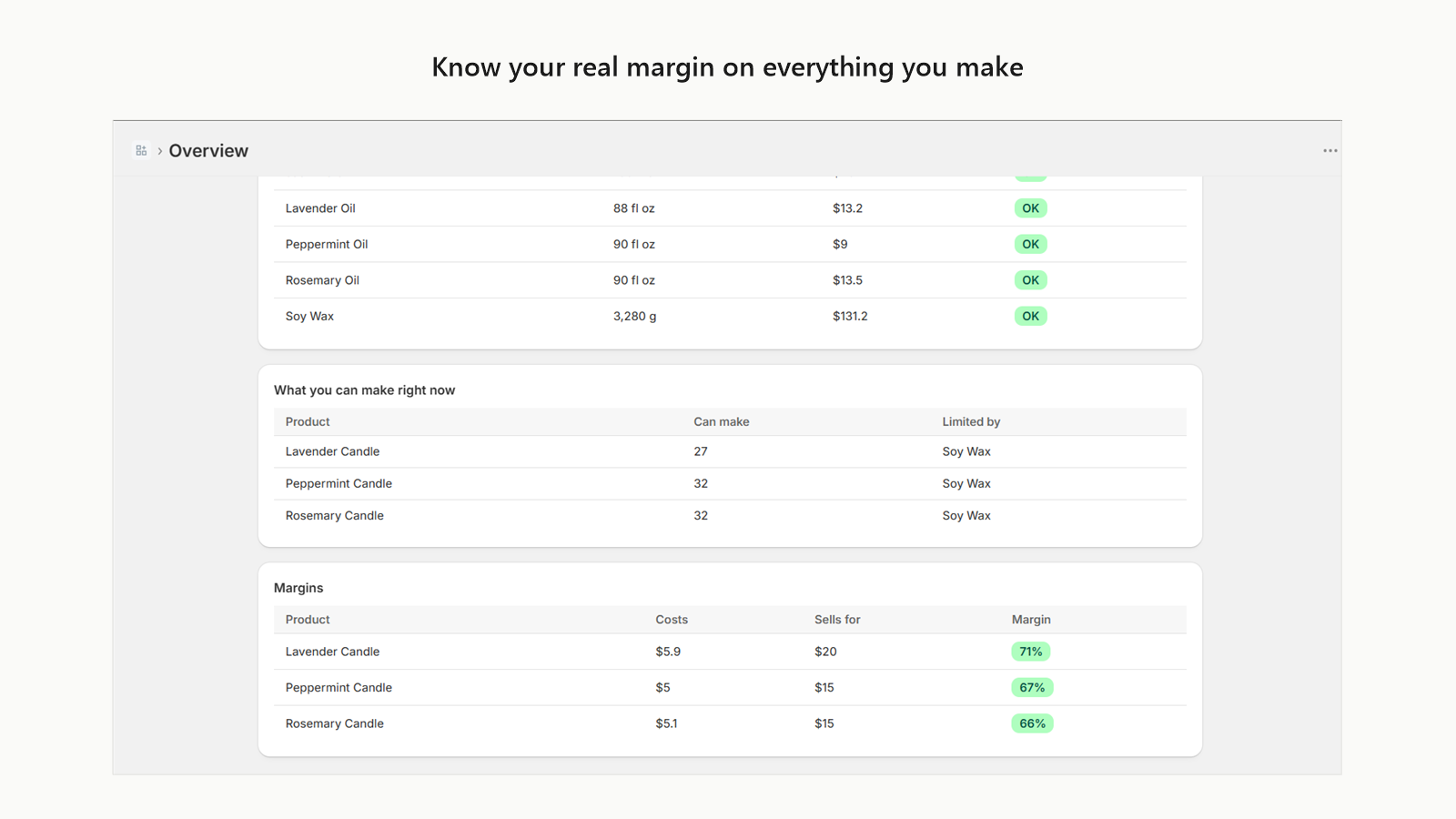
Task: Click the $9 value for Peppermint Oil
Action: coord(840,244)
